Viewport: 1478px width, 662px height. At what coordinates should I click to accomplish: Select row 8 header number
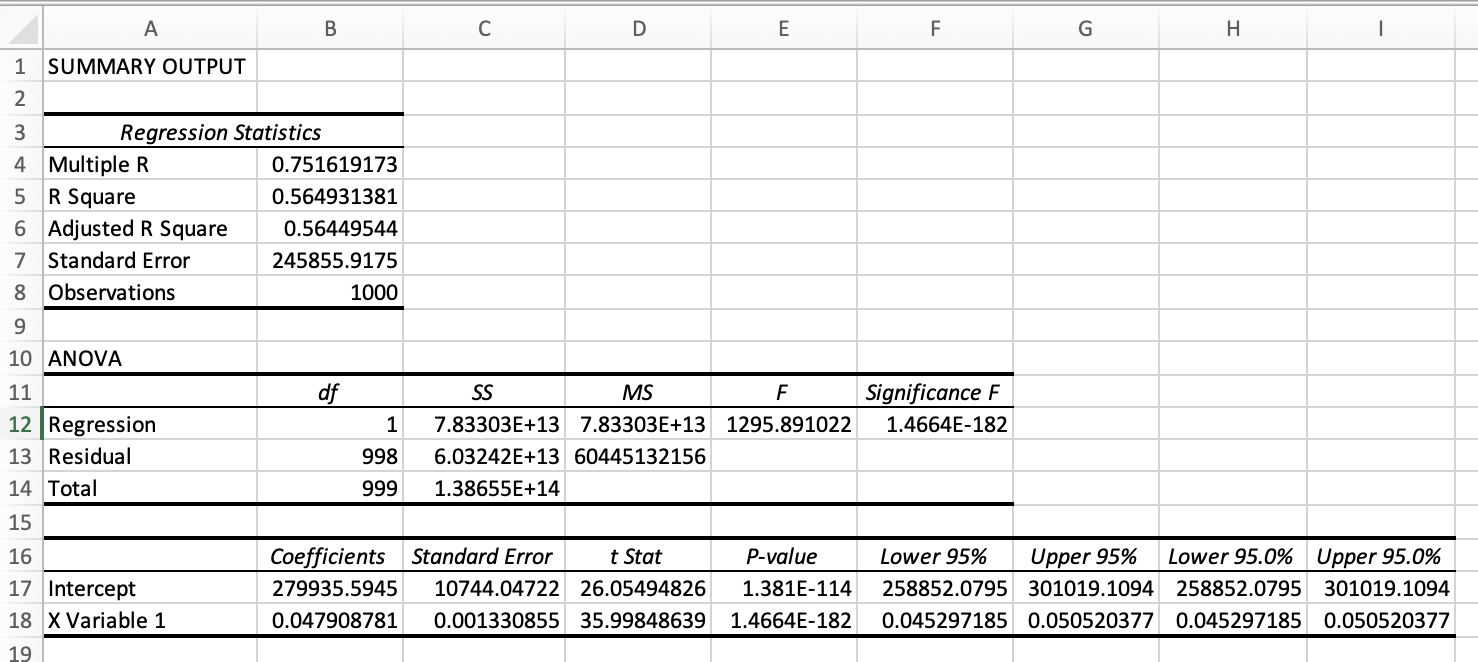point(21,293)
